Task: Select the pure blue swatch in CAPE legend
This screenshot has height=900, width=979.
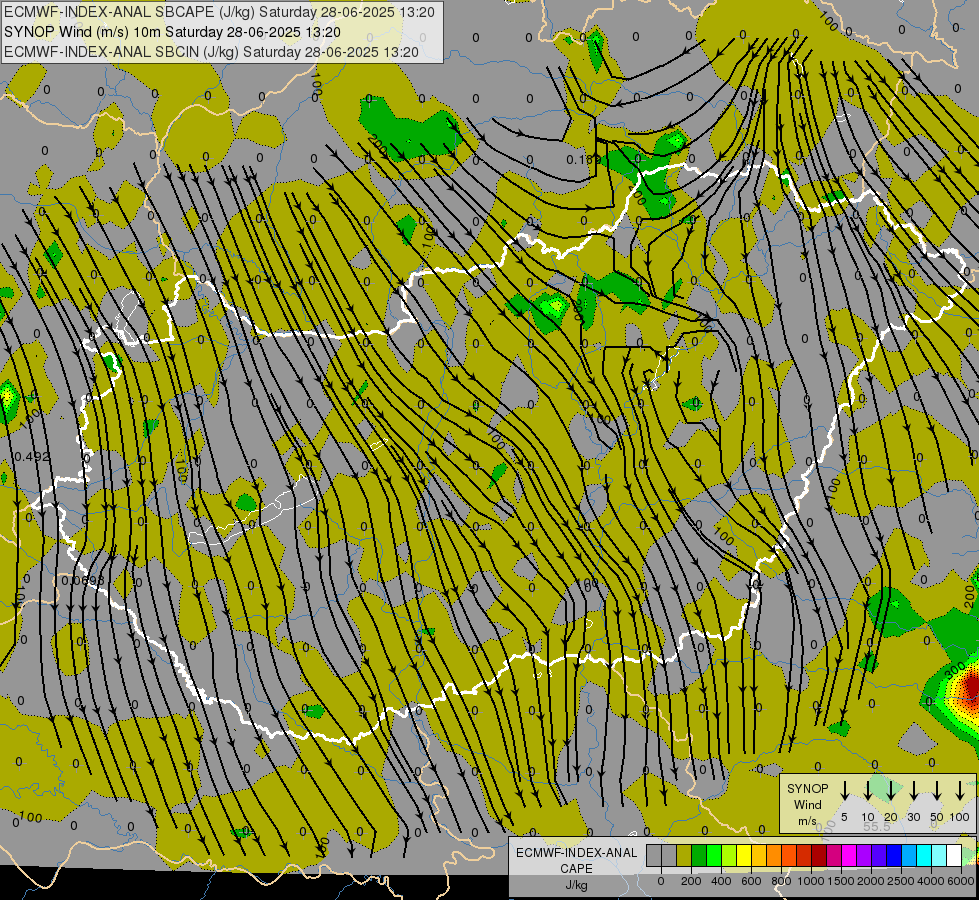Action: (x=894, y=856)
